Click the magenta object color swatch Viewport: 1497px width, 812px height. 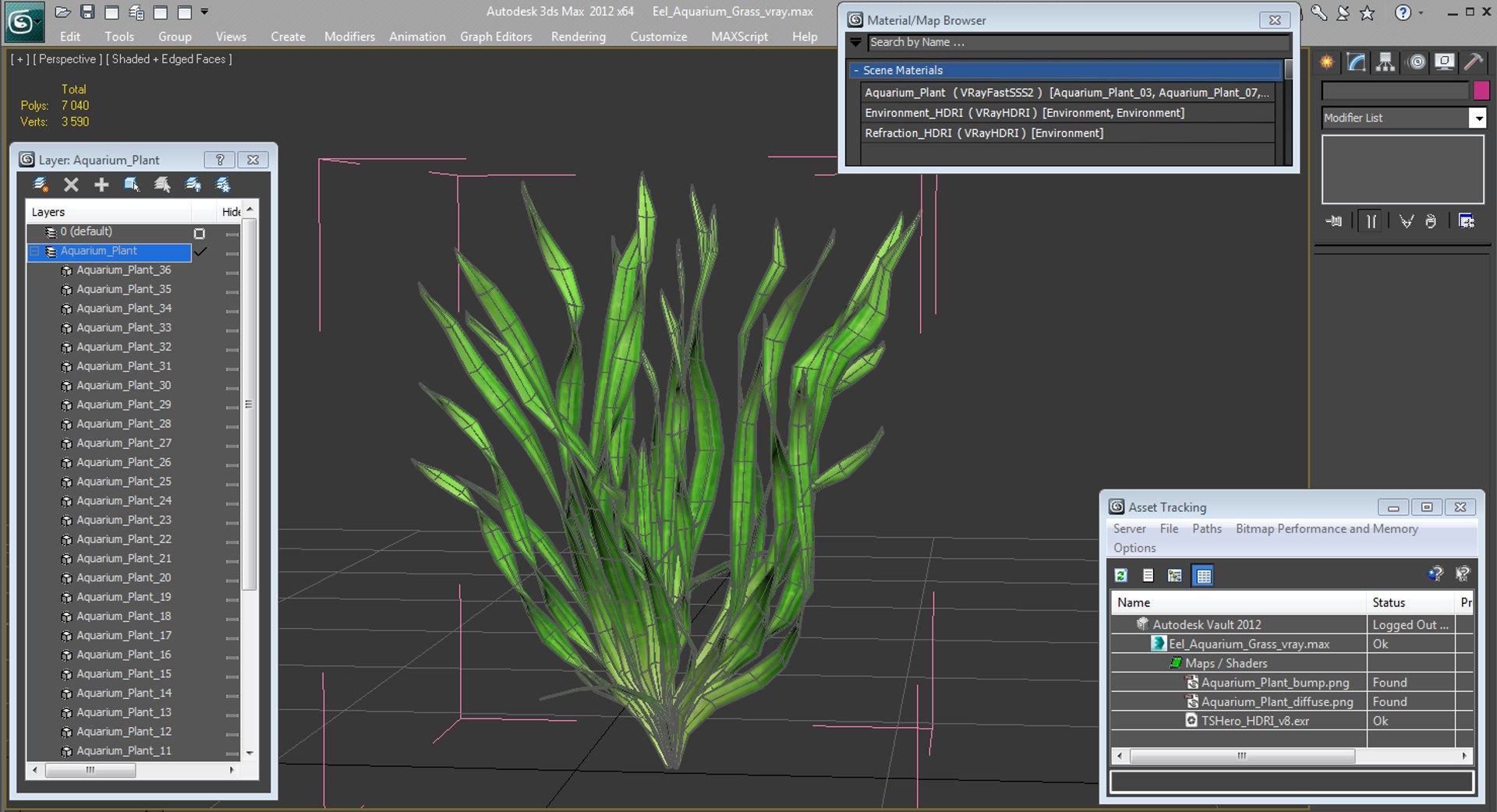[1481, 90]
